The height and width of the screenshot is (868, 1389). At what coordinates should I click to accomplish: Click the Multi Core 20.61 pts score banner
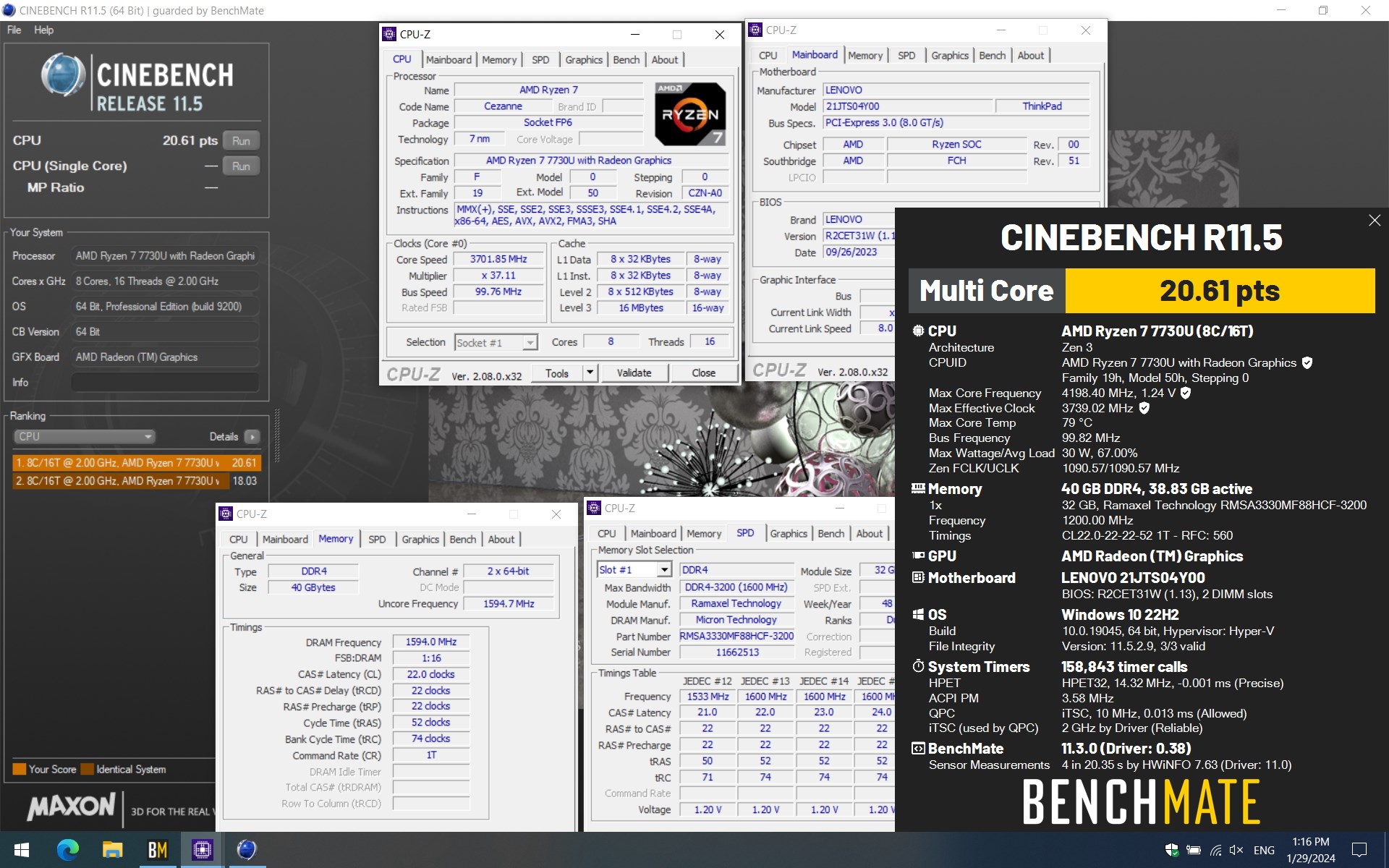click(x=1142, y=291)
